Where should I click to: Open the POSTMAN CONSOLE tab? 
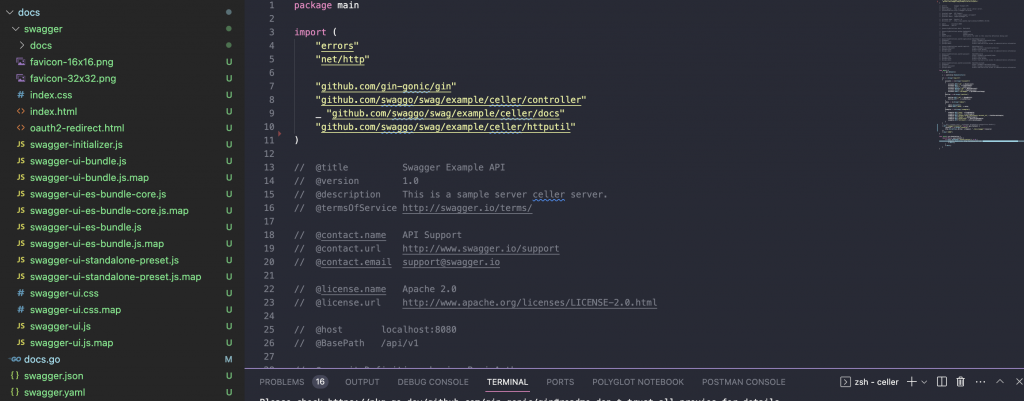click(744, 382)
